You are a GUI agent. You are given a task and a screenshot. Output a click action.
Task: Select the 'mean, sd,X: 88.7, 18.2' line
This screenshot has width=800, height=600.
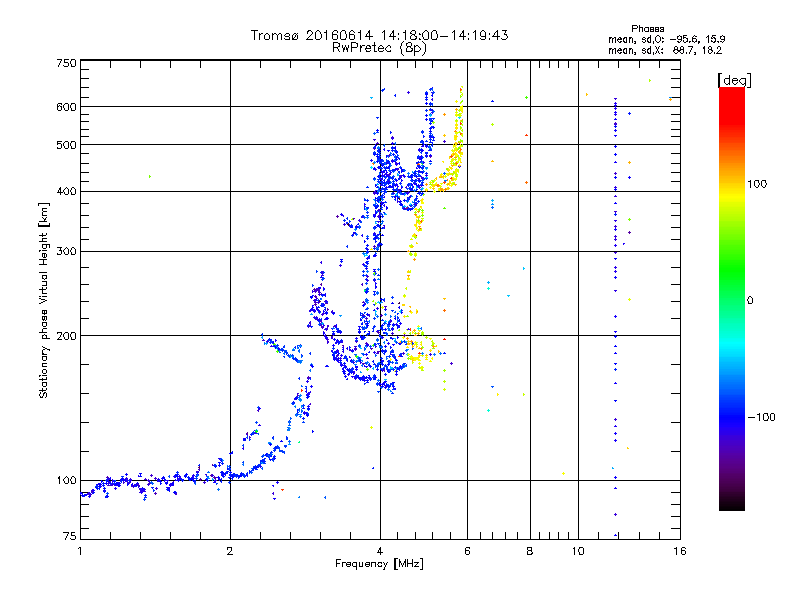[665, 50]
